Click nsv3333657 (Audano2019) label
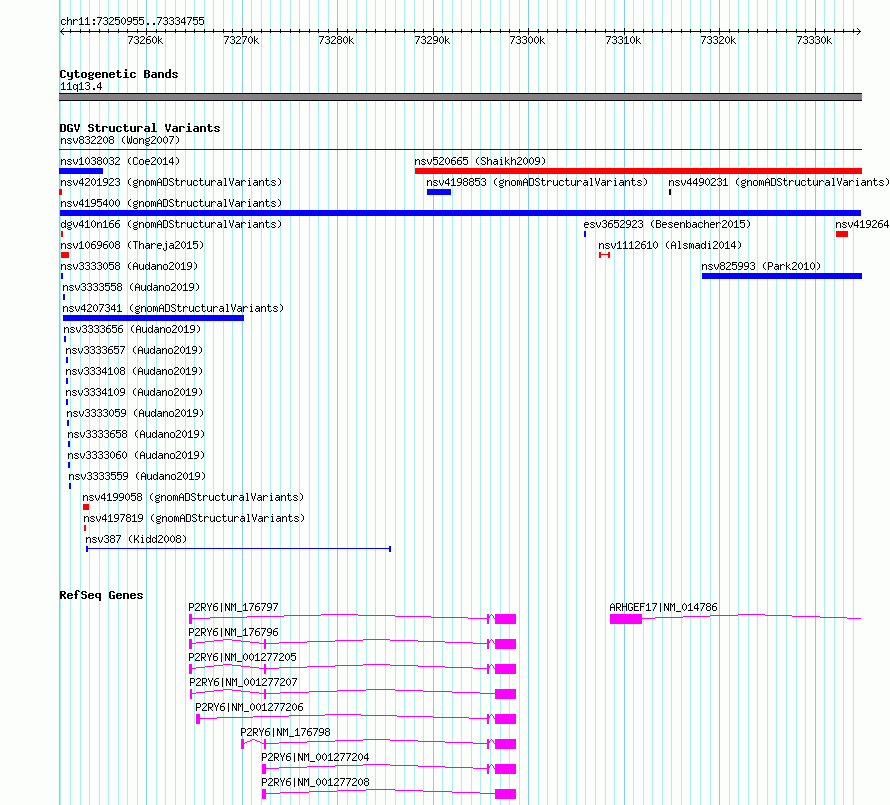 (134, 350)
